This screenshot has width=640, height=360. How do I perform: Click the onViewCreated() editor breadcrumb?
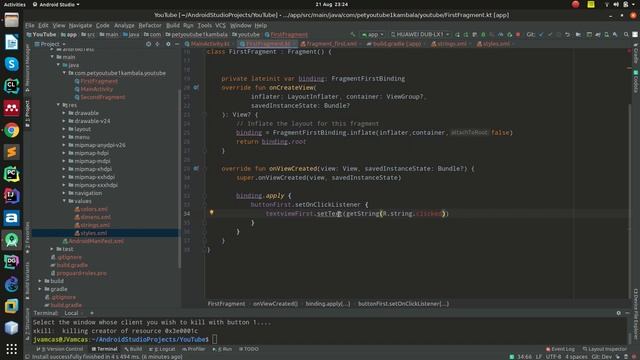275,304
